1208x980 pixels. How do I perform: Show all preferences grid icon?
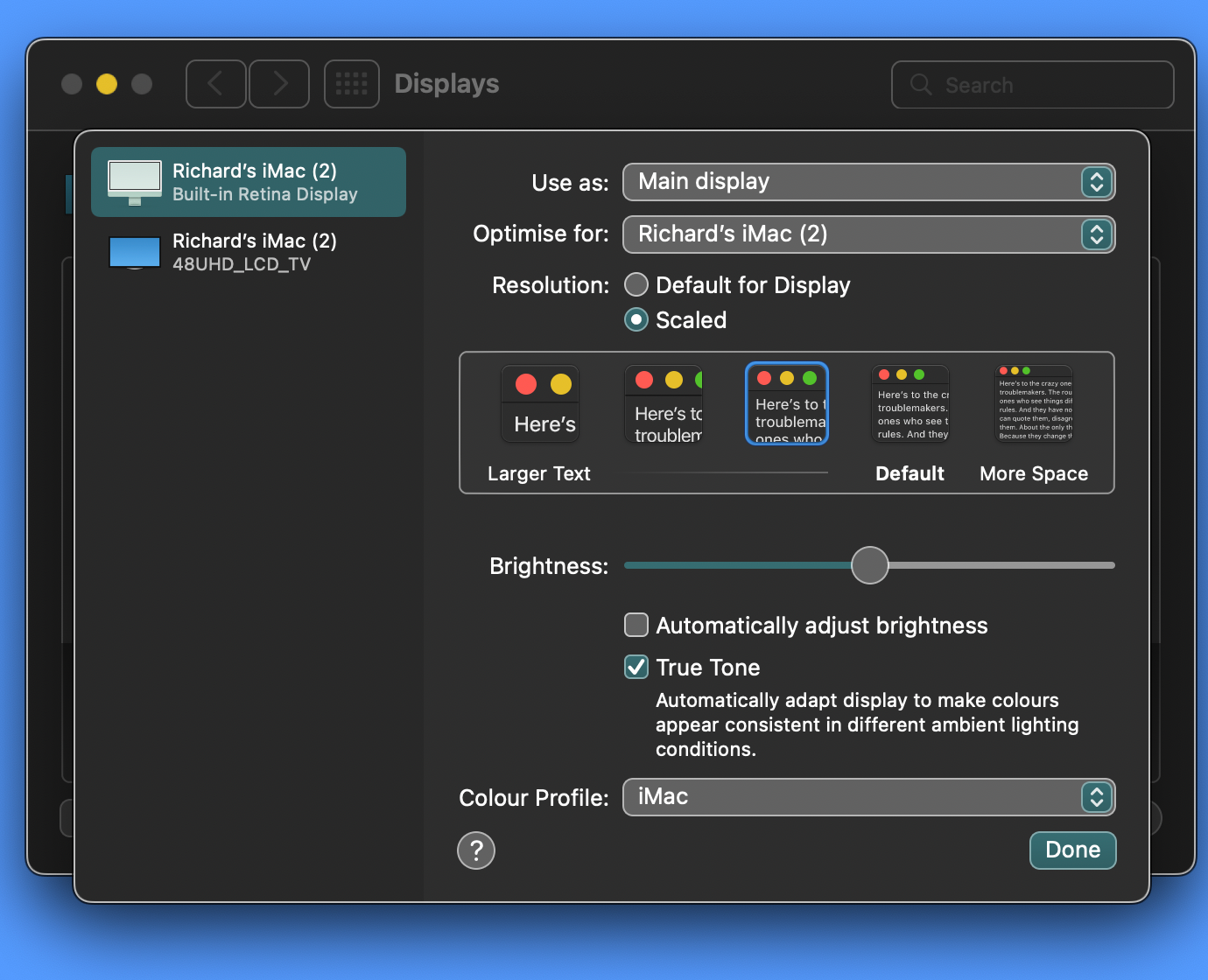pyautogui.click(x=351, y=84)
